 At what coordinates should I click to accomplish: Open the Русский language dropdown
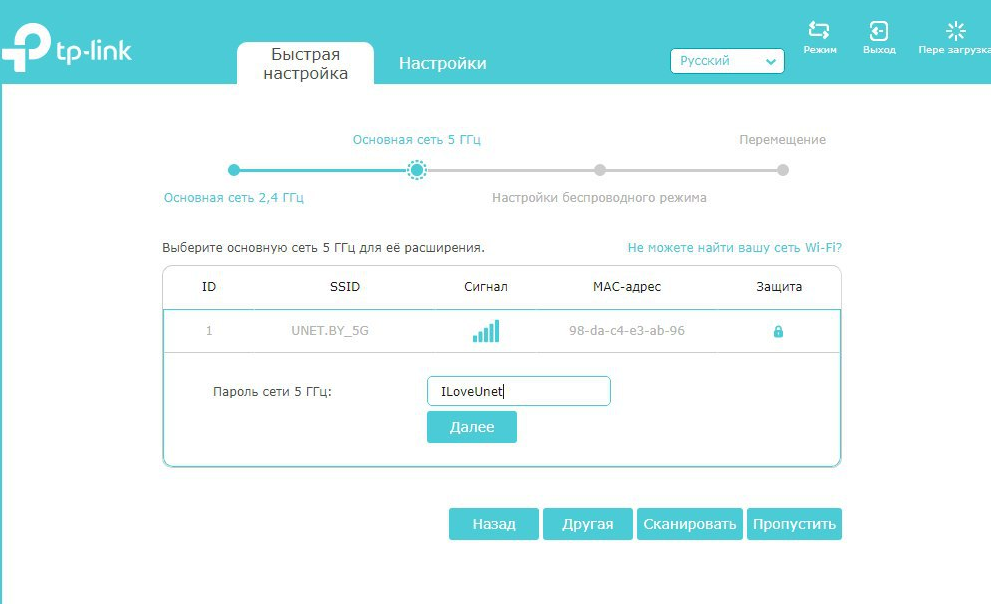pyautogui.click(x=727, y=61)
